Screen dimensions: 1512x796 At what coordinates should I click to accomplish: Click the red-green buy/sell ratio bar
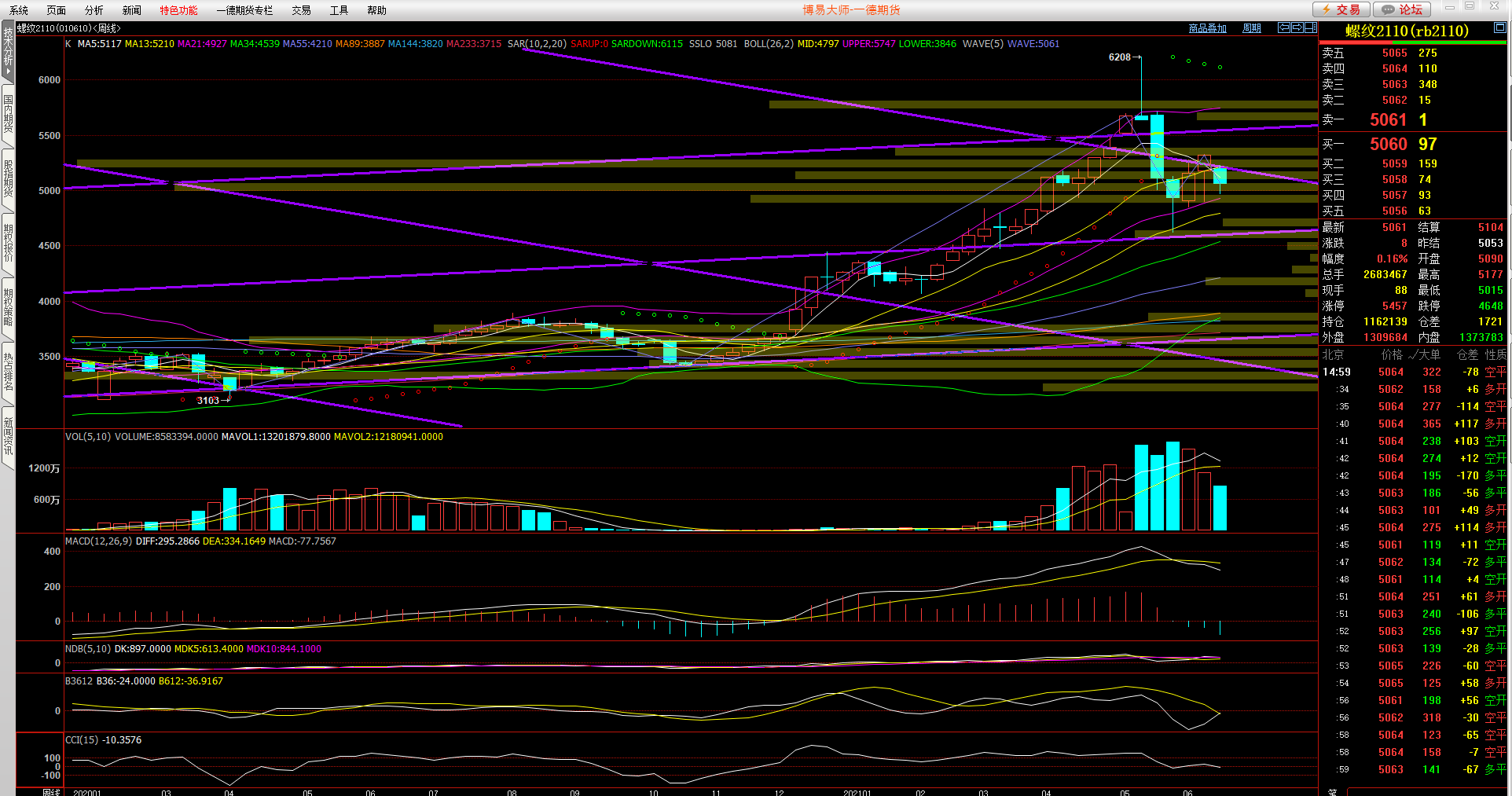pyautogui.click(x=1412, y=42)
